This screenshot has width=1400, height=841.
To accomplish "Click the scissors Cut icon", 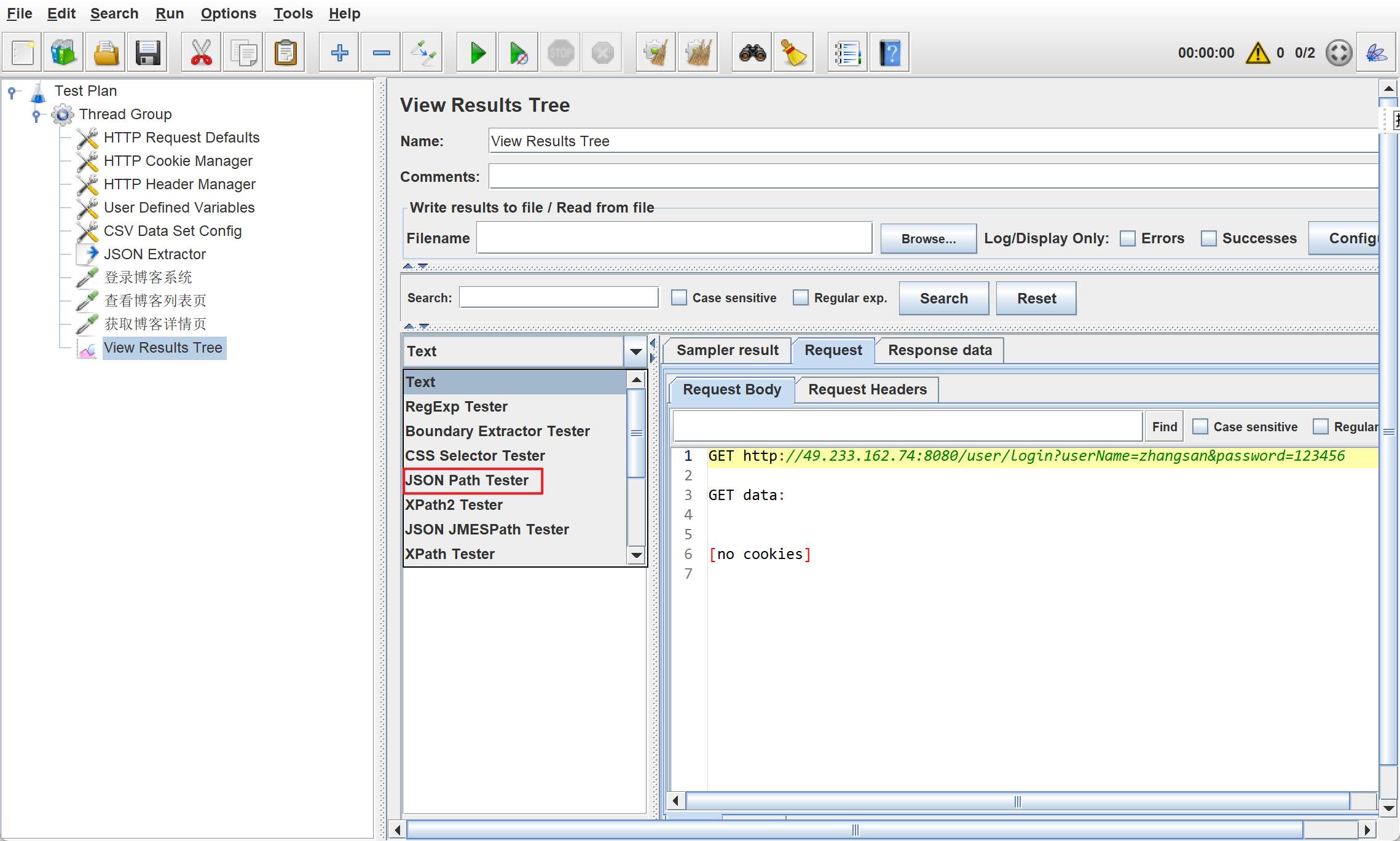I will (x=201, y=53).
